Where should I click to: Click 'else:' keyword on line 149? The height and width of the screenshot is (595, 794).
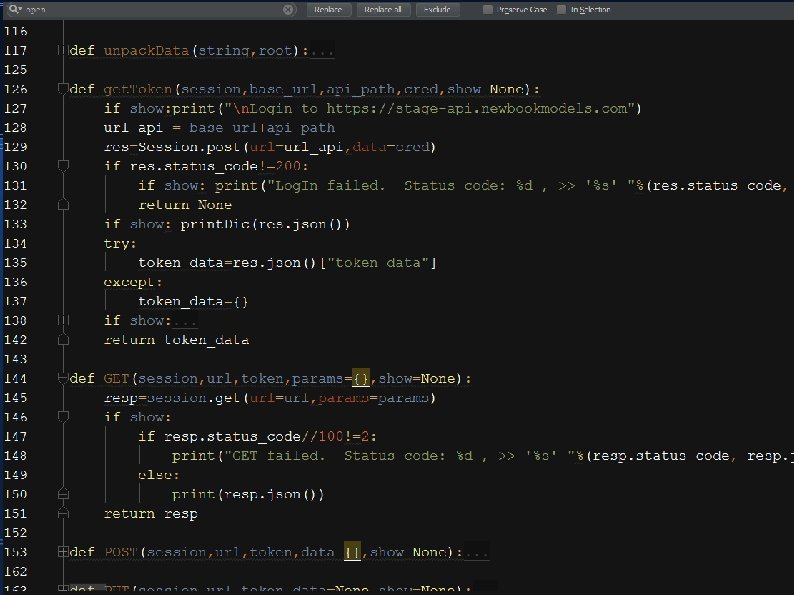tap(158, 475)
